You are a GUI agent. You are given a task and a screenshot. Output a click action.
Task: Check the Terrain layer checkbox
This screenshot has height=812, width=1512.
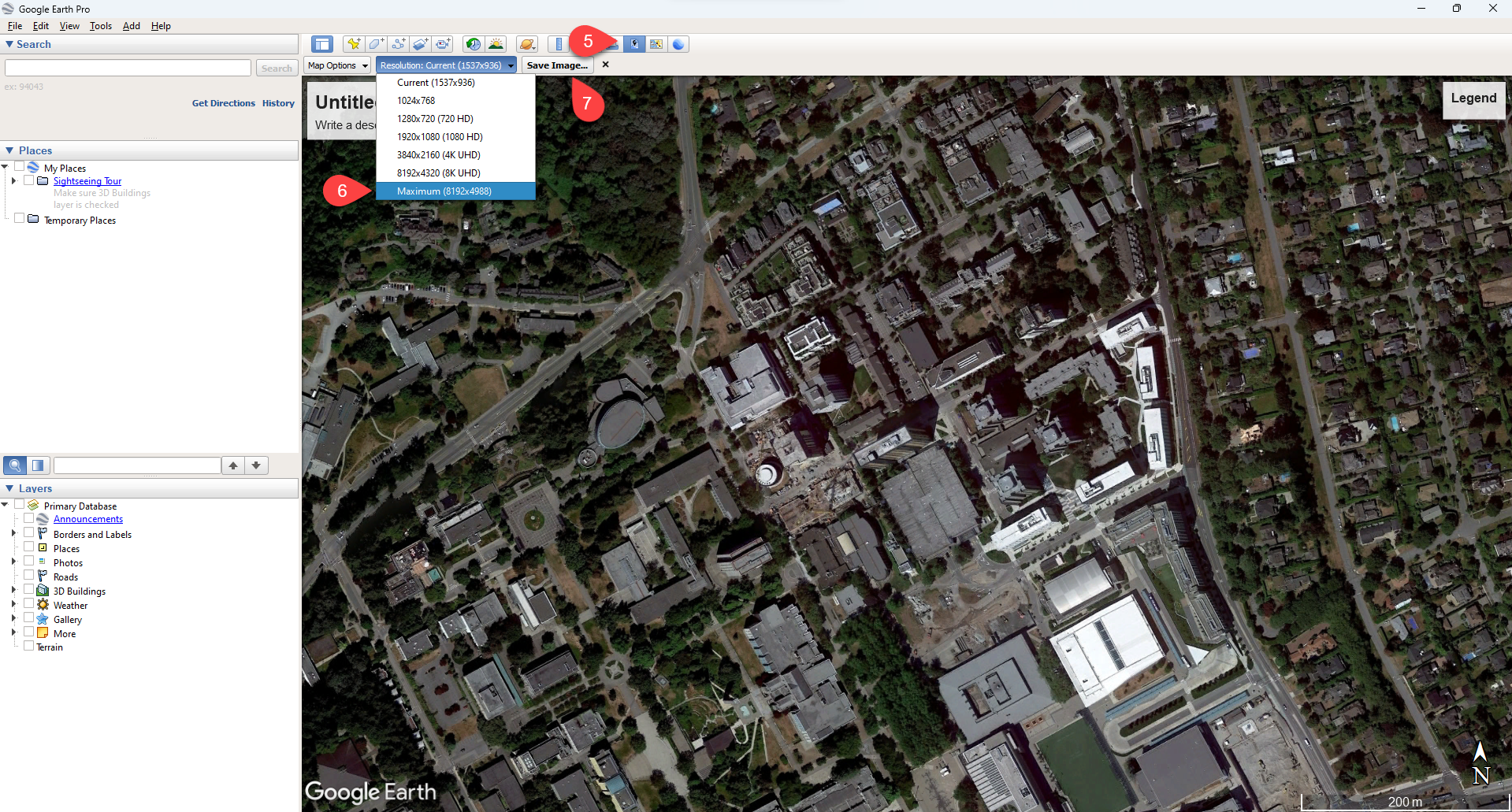pyautogui.click(x=29, y=646)
